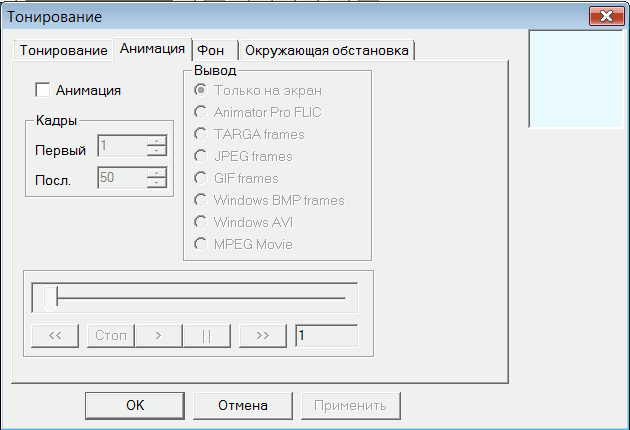Choose Animator Pro FLIC output
Viewport: 630px width, 430px height.
click(x=201, y=112)
